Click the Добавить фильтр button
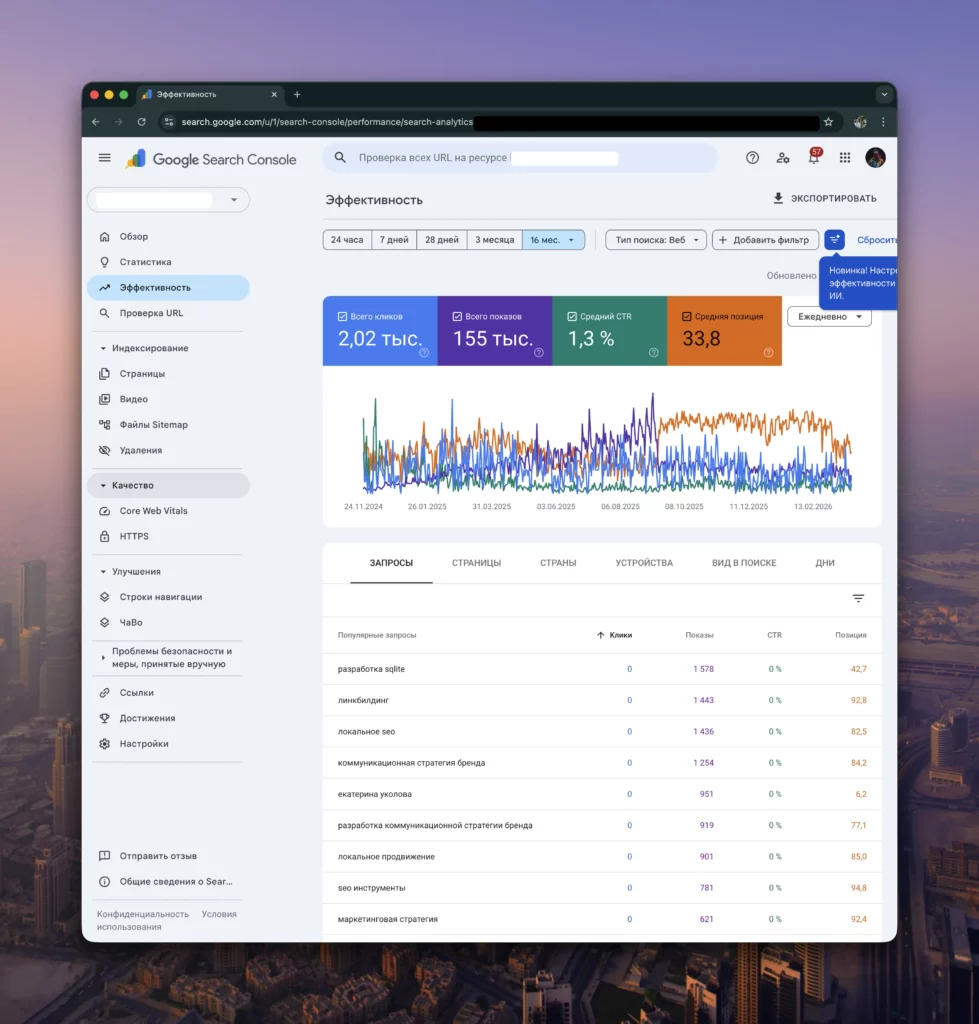The width and height of the screenshot is (979, 1024). pyautogui.click(x=765, y=240)
